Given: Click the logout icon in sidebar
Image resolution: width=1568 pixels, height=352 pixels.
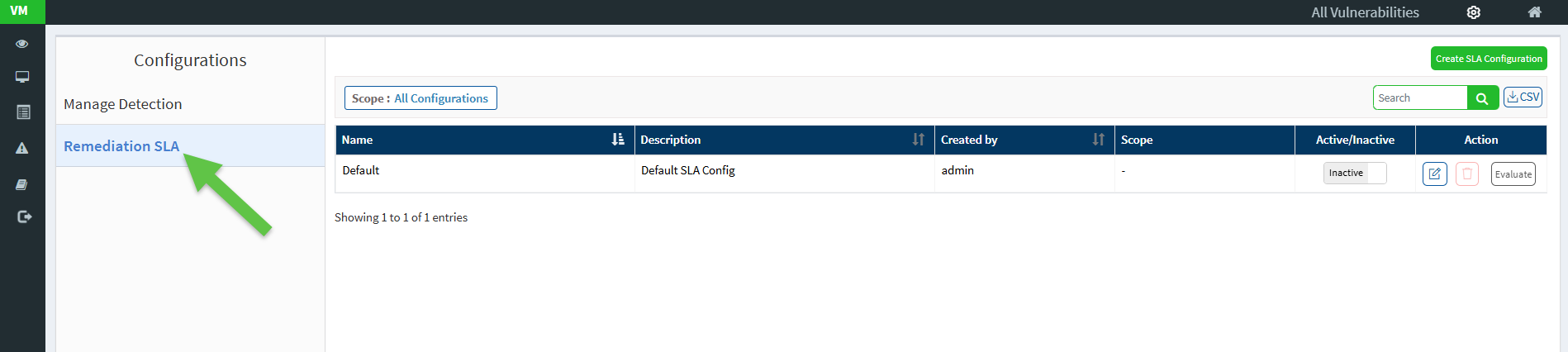Looking at the screenshot, I should (x=24, y=216).
